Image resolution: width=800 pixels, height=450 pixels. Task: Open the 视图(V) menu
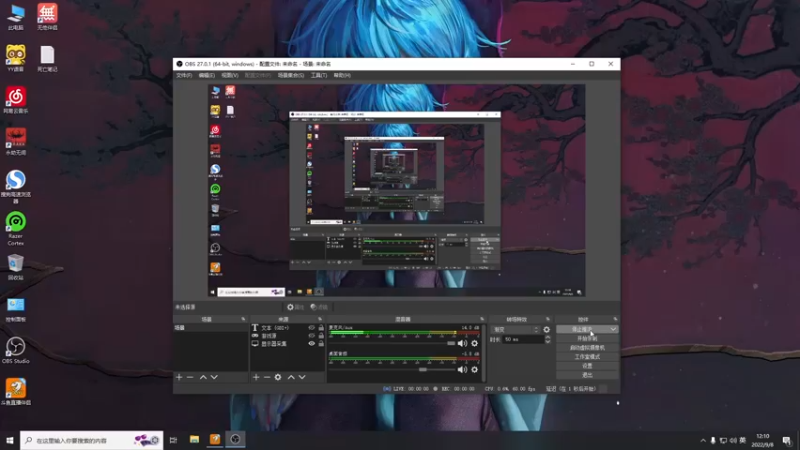(230, 76)
